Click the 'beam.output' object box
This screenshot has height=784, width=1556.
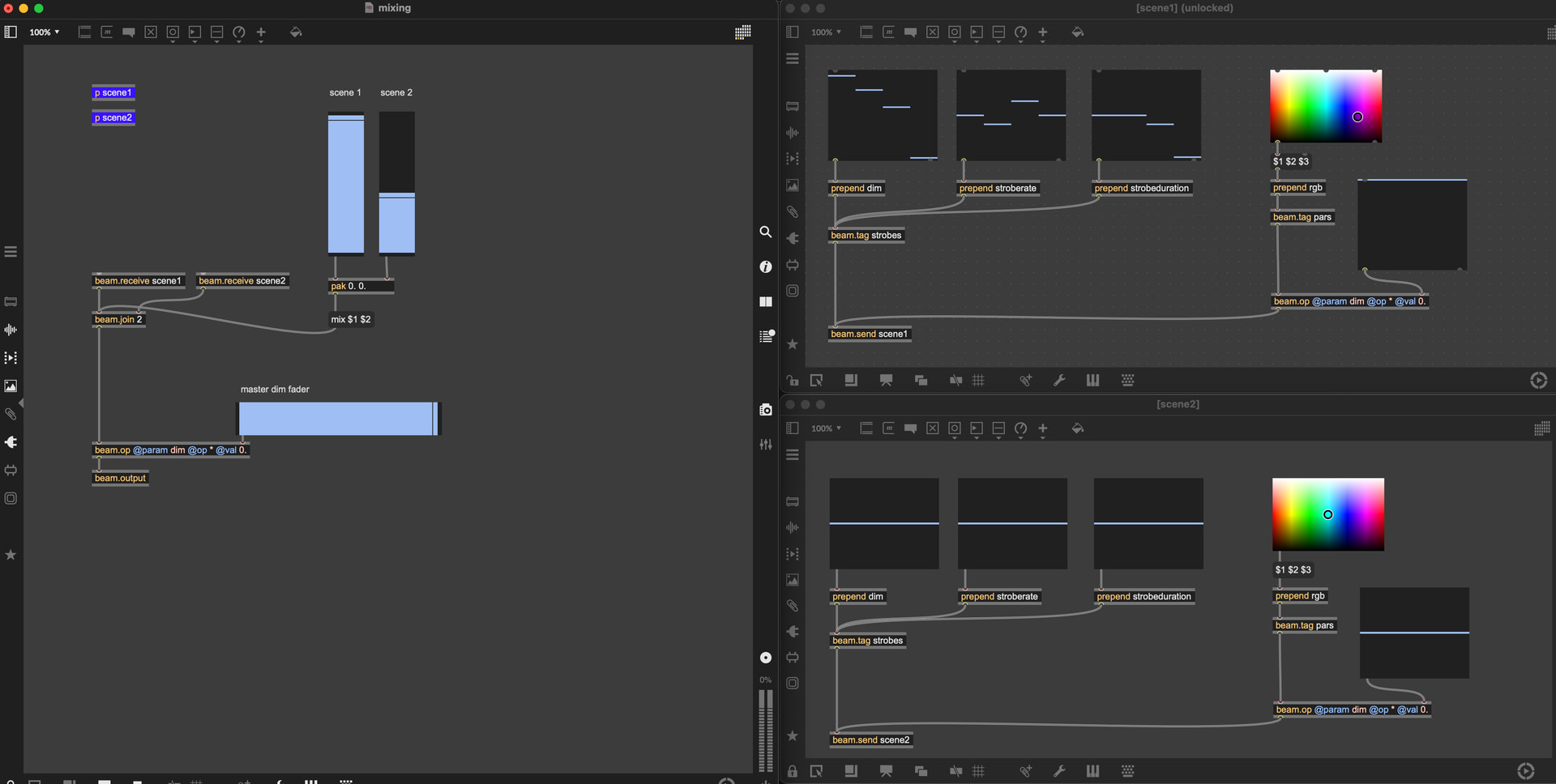120,479
